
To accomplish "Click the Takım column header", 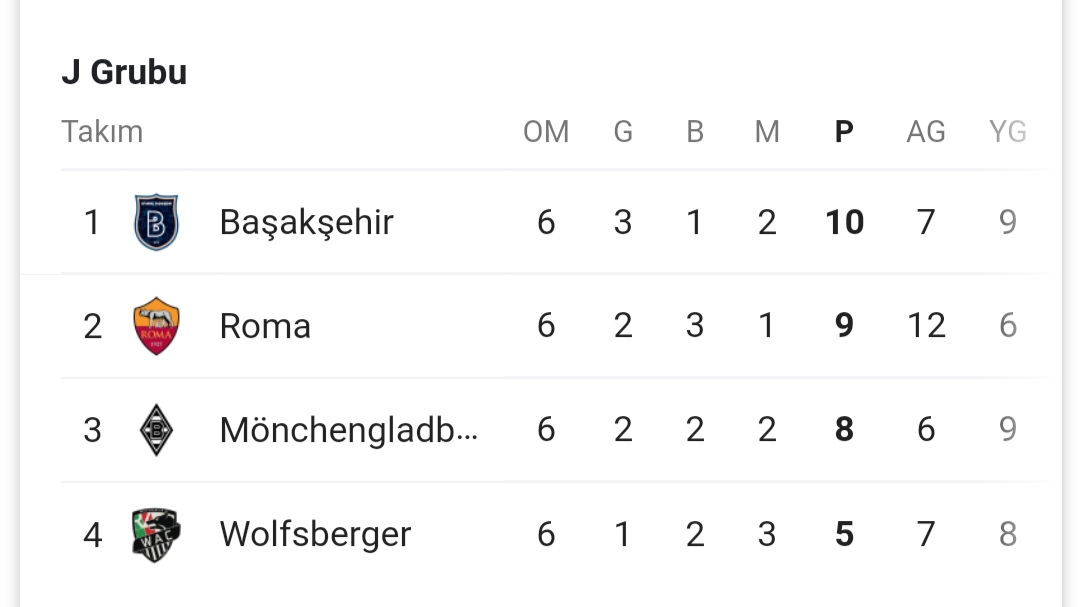I will pyautogui.click(x=102, y=131).
